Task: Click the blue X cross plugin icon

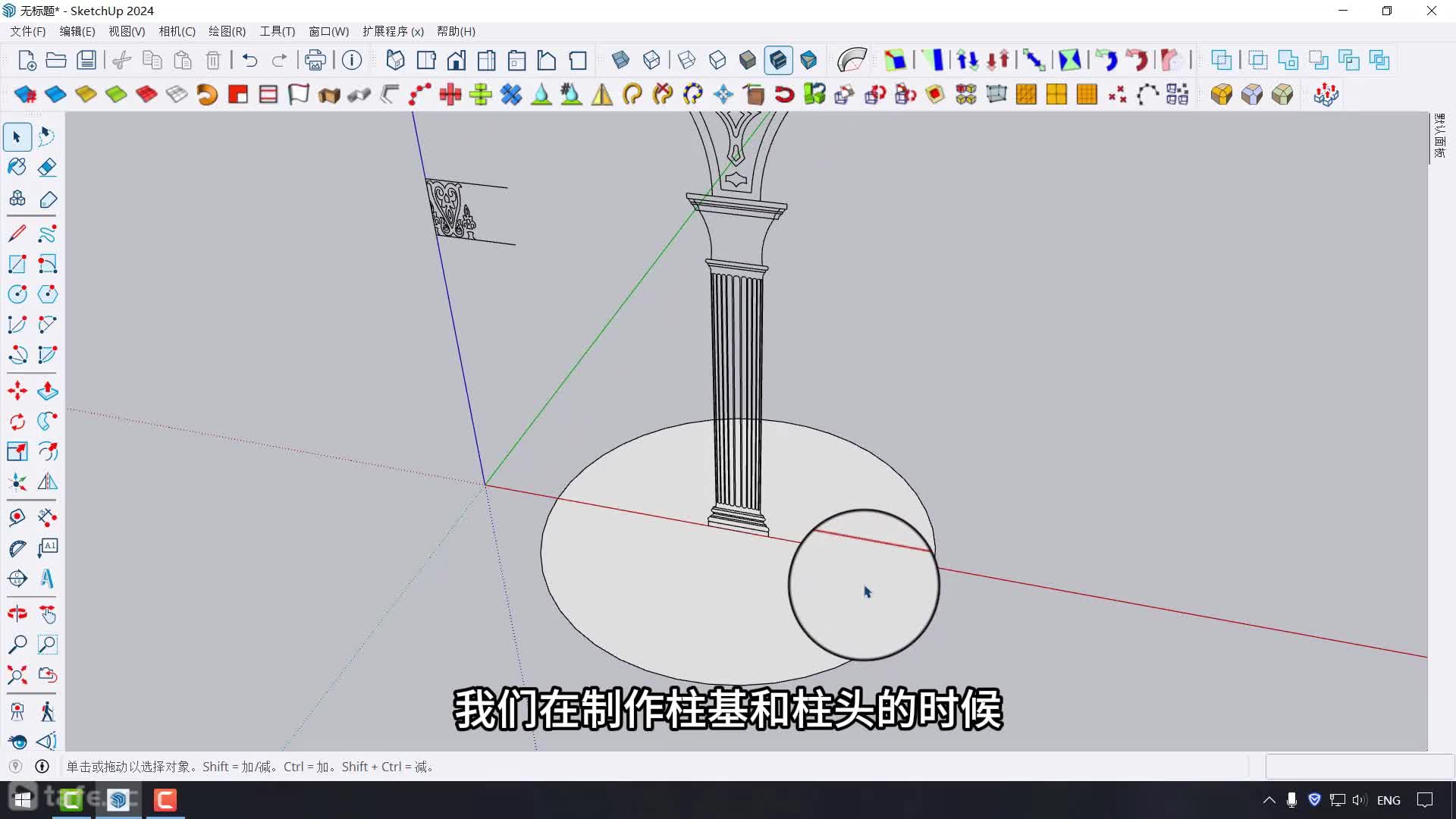Action: 511,95
